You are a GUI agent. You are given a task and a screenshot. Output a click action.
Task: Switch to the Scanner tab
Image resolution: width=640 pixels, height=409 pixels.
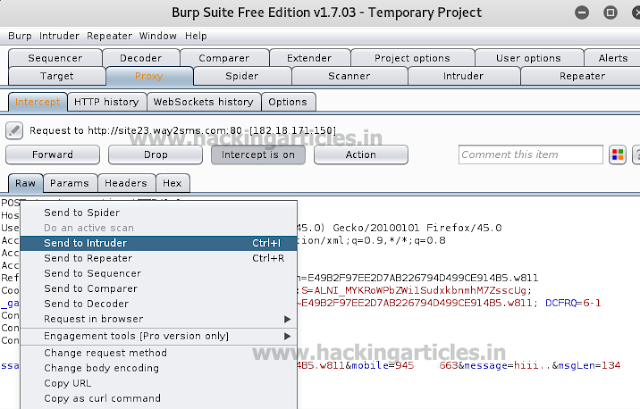(x=349, y=76)
